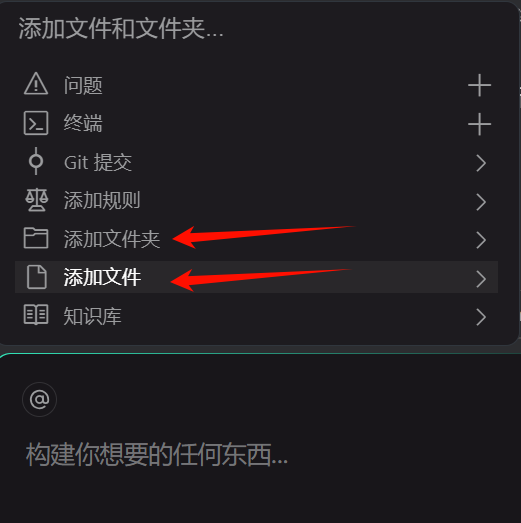The height and width of the screenshot is (523, 521).
Task: Focus the 添加文件和文件夹 search field
Action: pos(256,29)
